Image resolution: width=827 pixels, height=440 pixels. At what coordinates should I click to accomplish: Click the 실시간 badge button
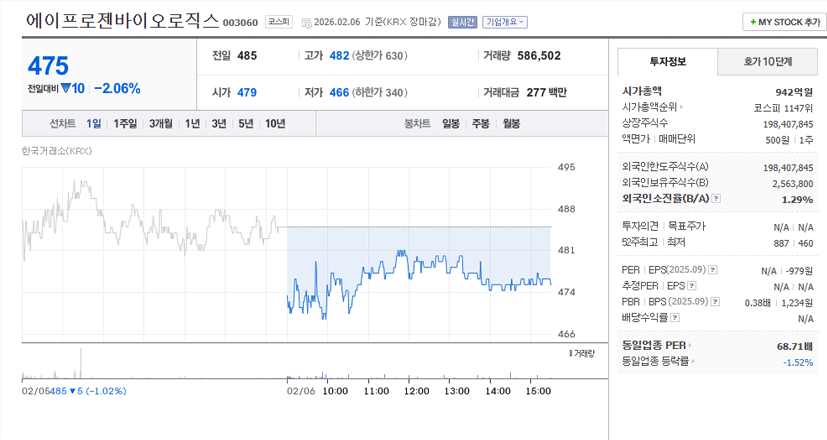462,22
